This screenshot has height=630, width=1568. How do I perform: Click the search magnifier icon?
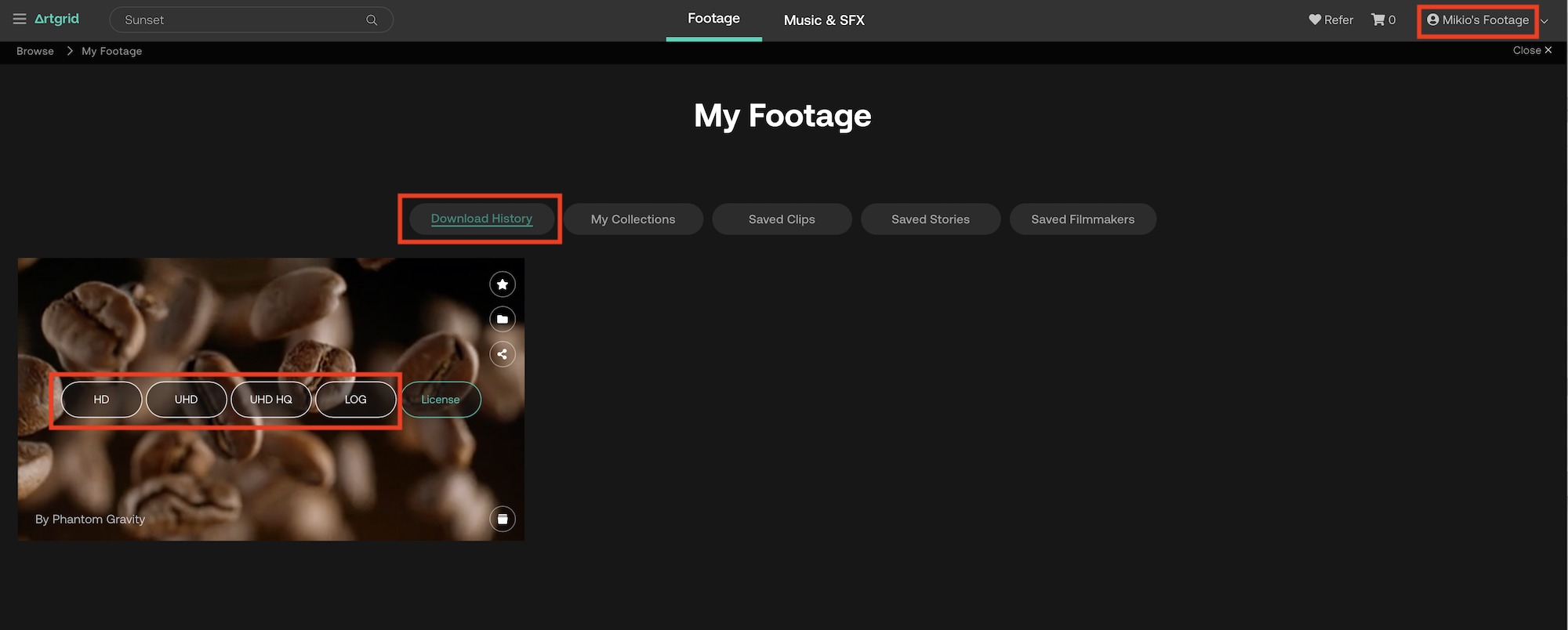(x=372, y=20)
